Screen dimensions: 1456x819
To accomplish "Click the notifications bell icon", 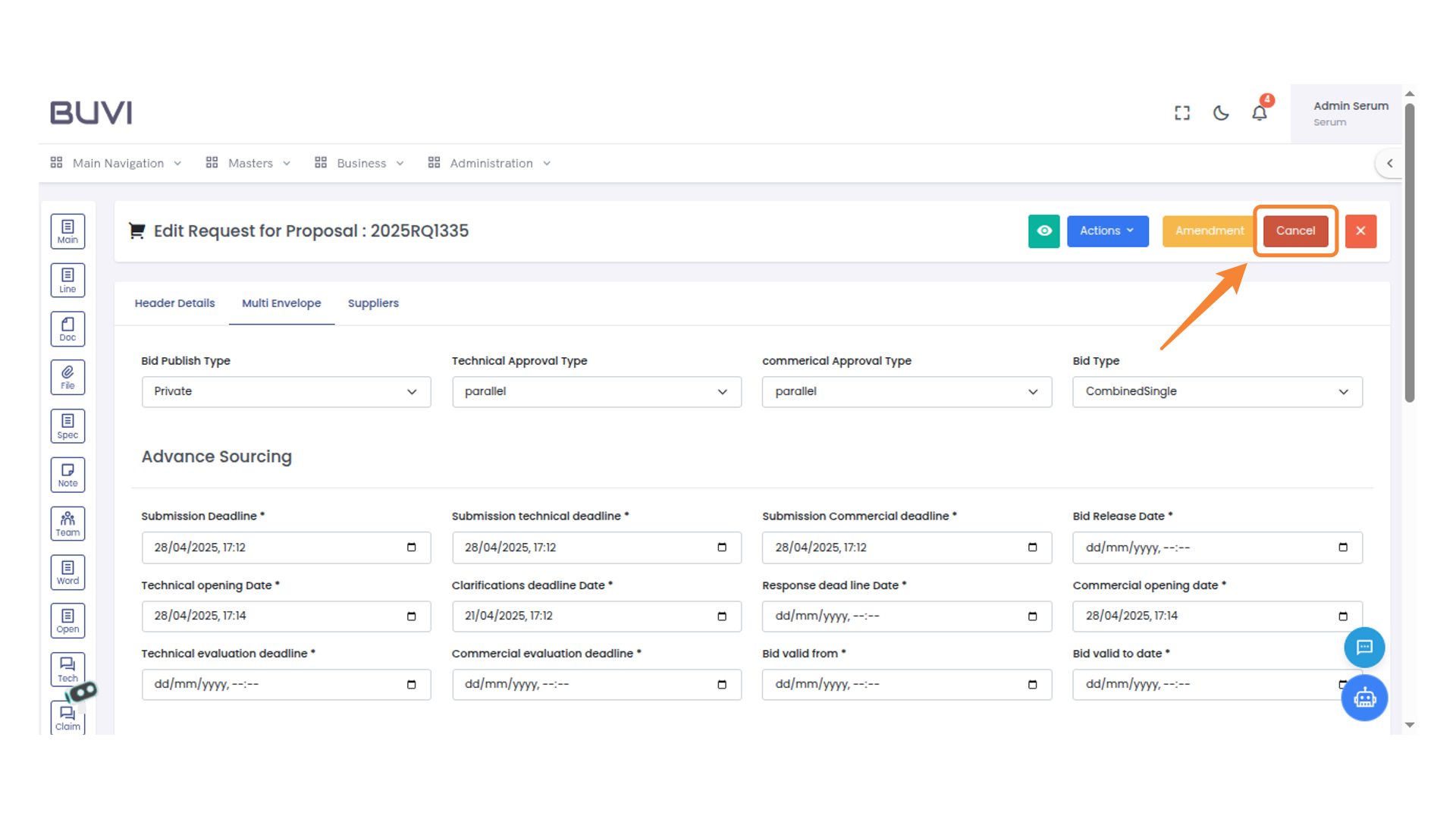I will (x=1259, y=114).
